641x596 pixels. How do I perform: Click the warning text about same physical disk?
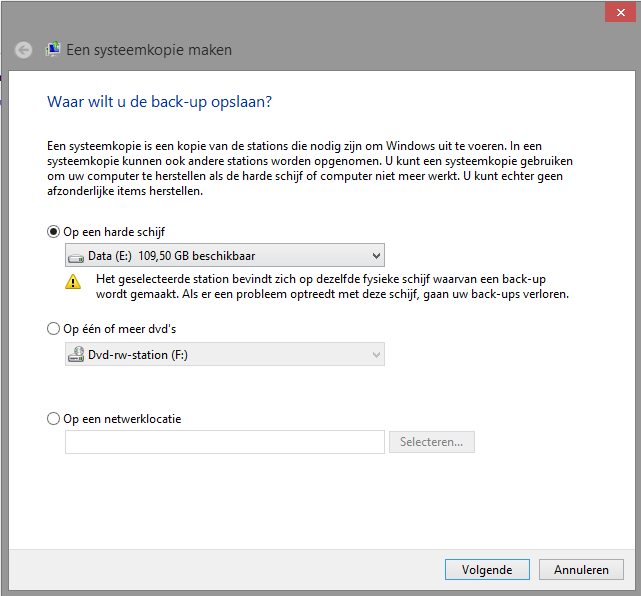coord(332,287)
